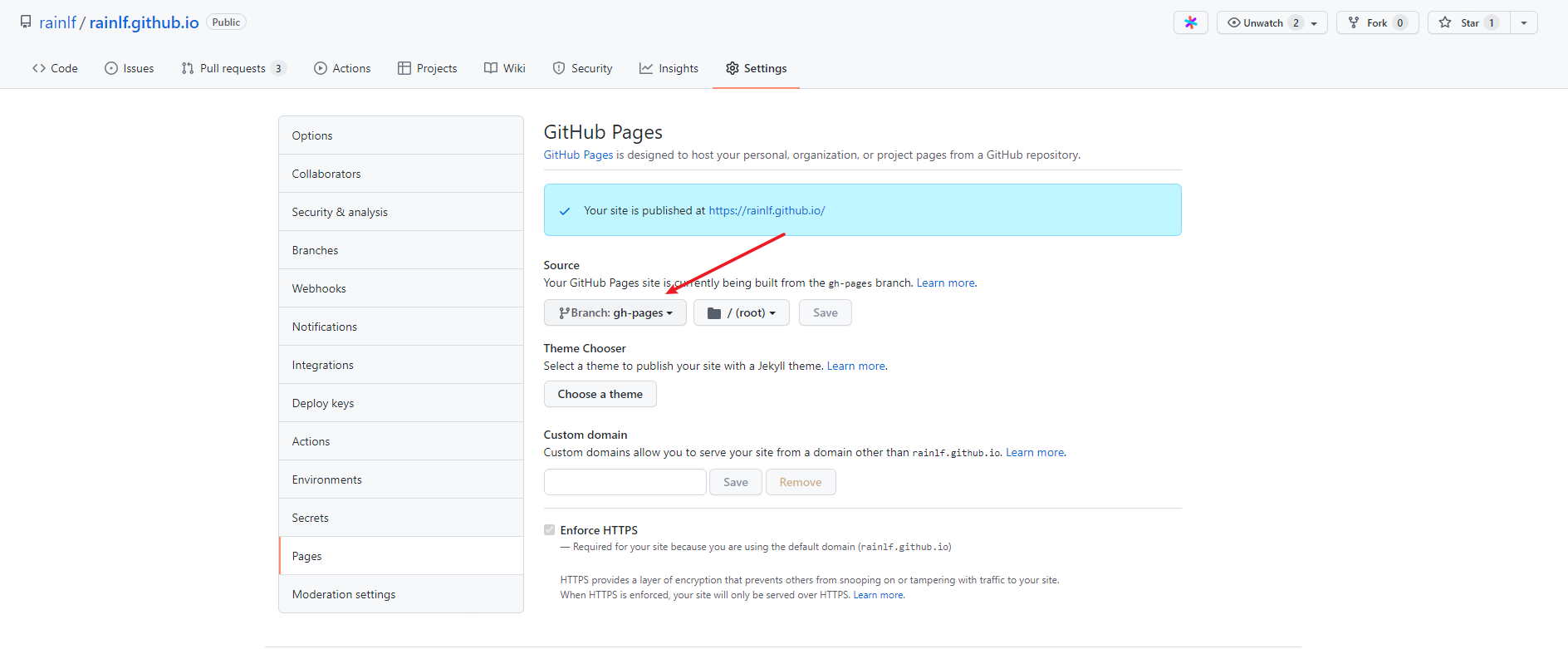The image size is (1568, 649).
Task: Click Learn more in the Source section
Action: point(945,283)
